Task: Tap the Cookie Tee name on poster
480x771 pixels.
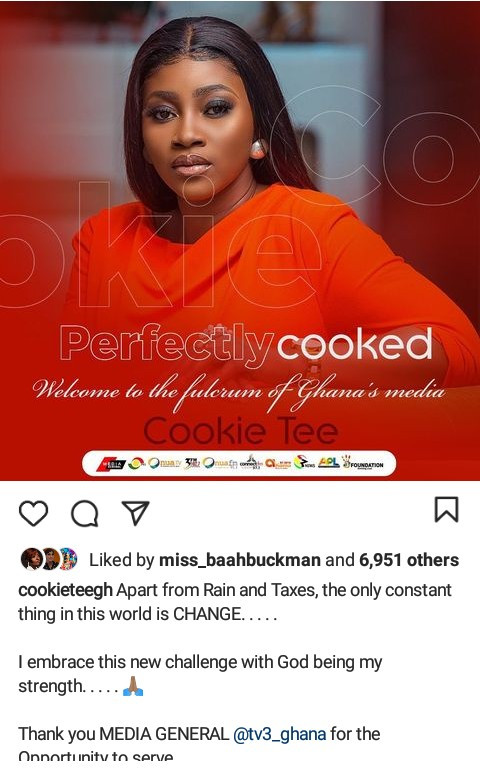Action: [x=240, y=430]
